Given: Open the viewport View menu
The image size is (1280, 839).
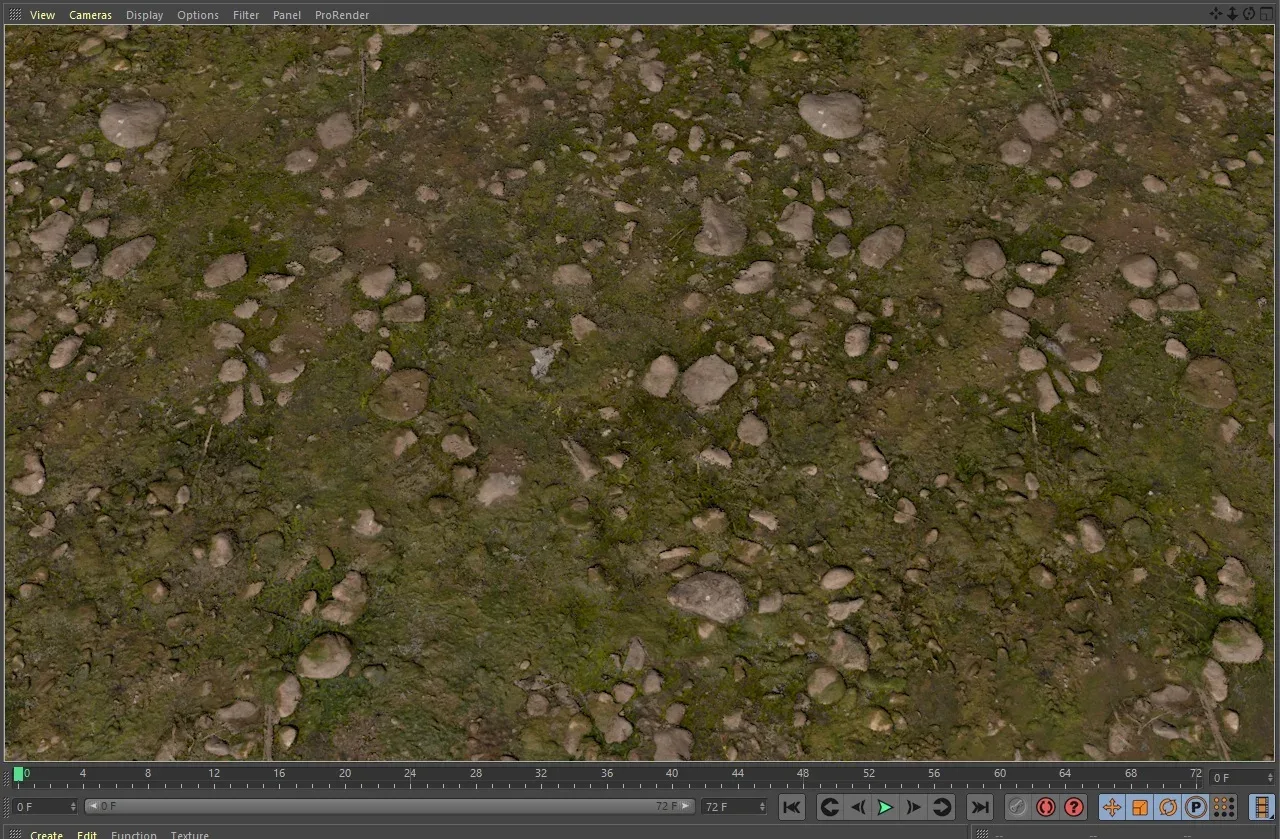Looking at the screenshot, I should tap(42, 15).
